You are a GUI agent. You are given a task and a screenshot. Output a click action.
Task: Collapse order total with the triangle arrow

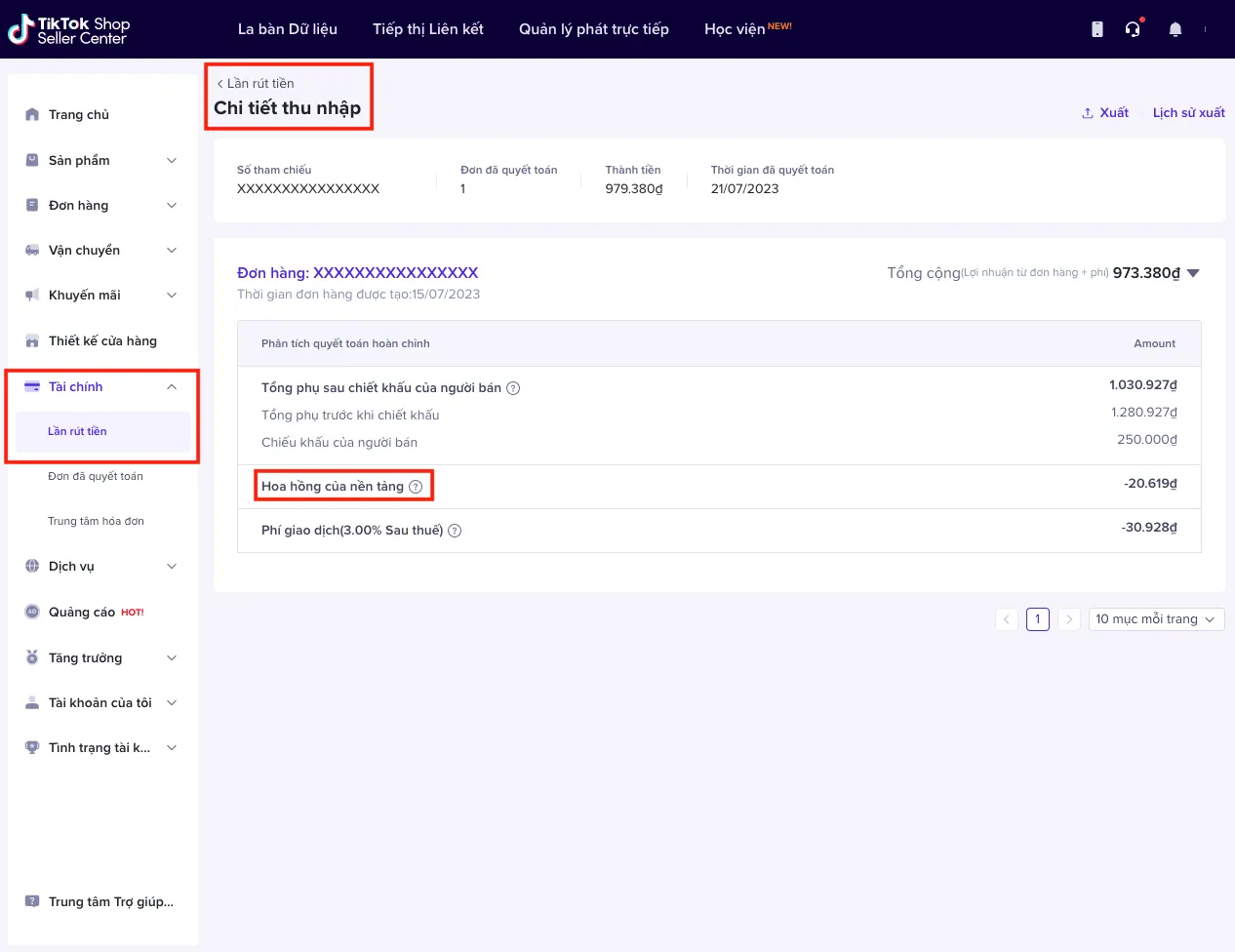pyautogui.click(x=1193, y=273)
